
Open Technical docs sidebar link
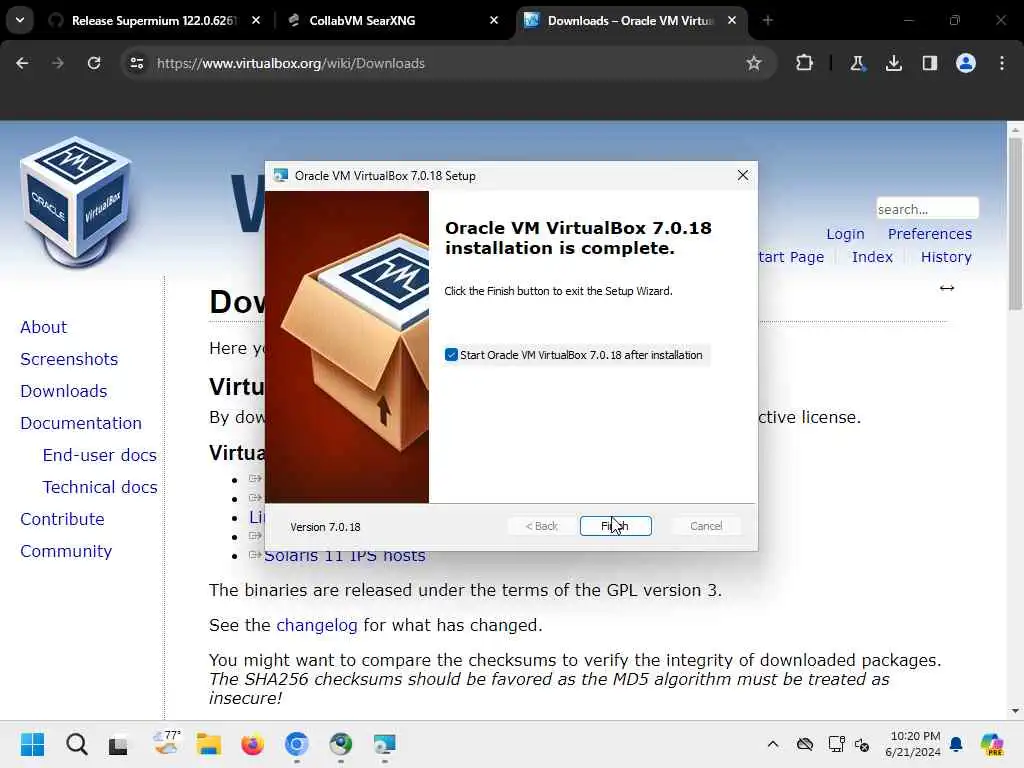pyautogui.click(x=100, y=487)
